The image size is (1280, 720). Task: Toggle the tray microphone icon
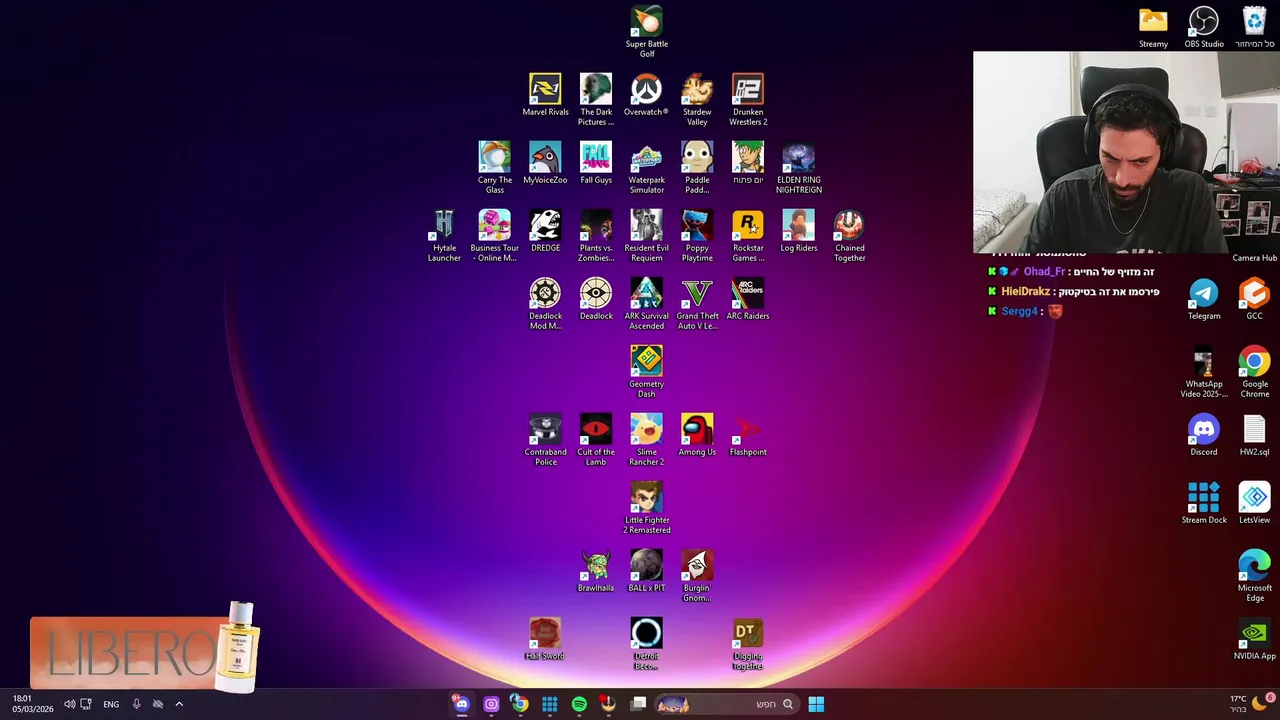click(x=136, y=704)
